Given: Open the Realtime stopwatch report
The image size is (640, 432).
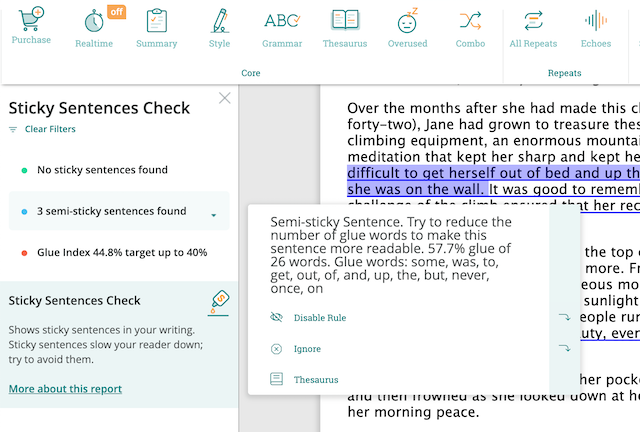Looking at the screenshot, I should click(94, 21).
